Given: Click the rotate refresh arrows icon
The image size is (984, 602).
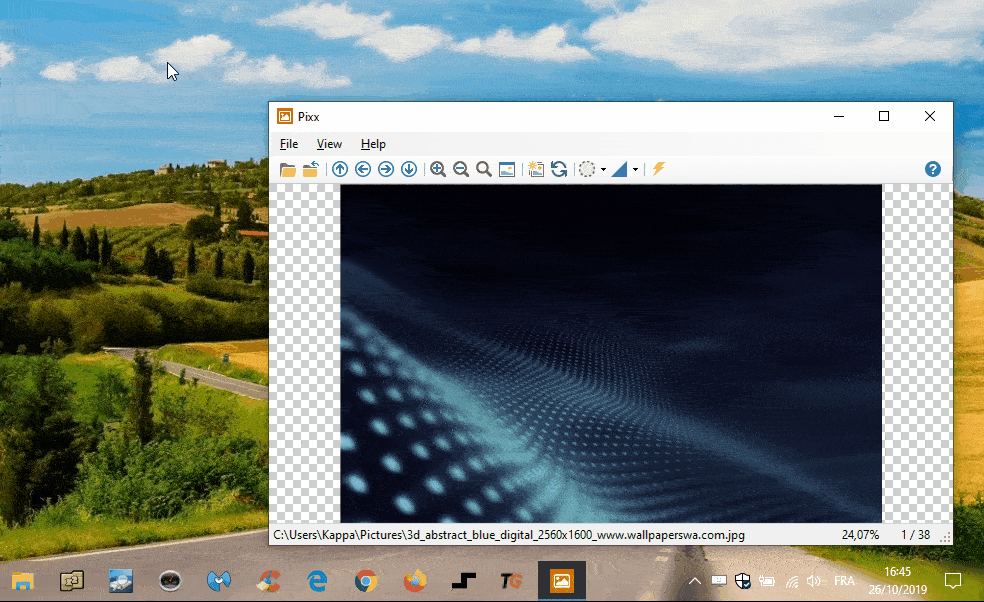Looking at the screenshot, I should coord(559,169).
